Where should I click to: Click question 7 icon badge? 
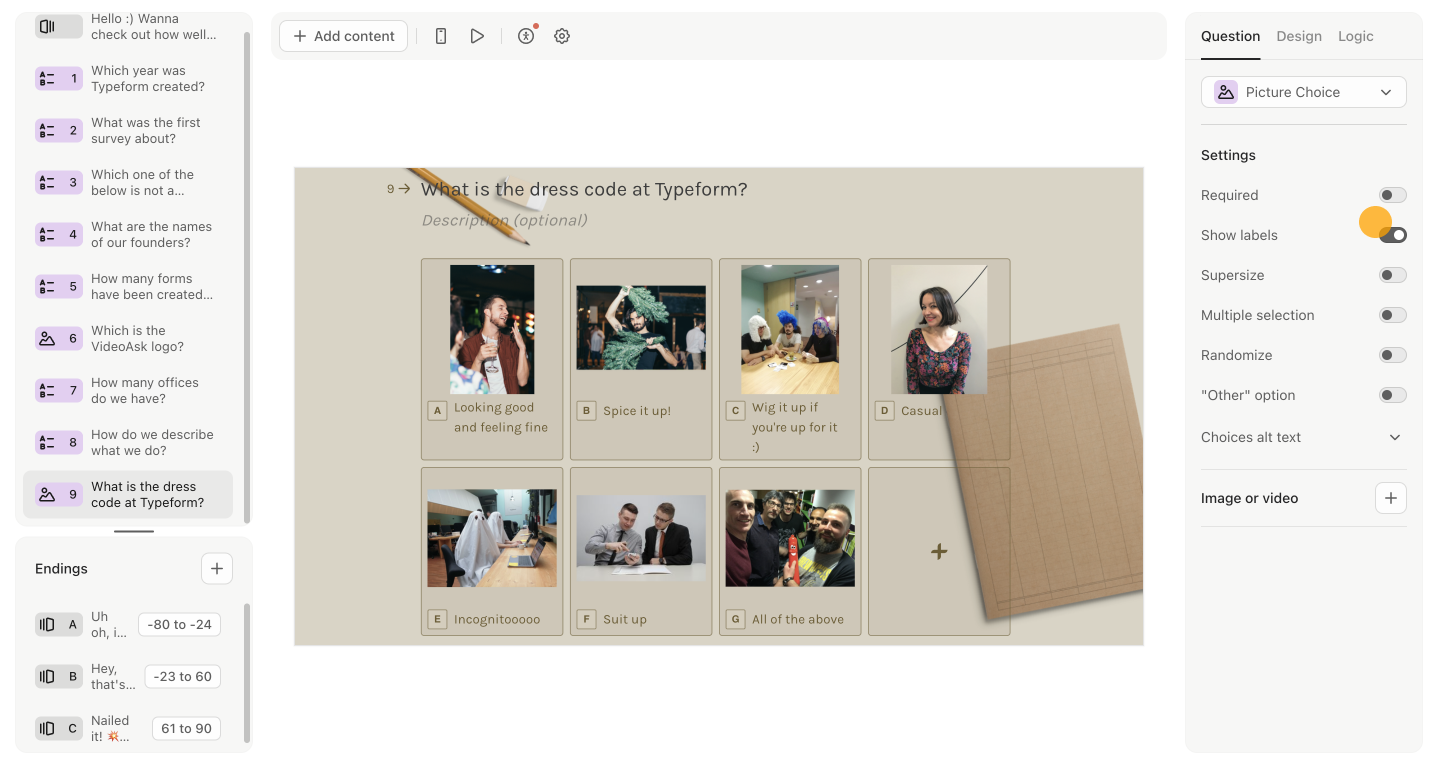pos(59,391)
